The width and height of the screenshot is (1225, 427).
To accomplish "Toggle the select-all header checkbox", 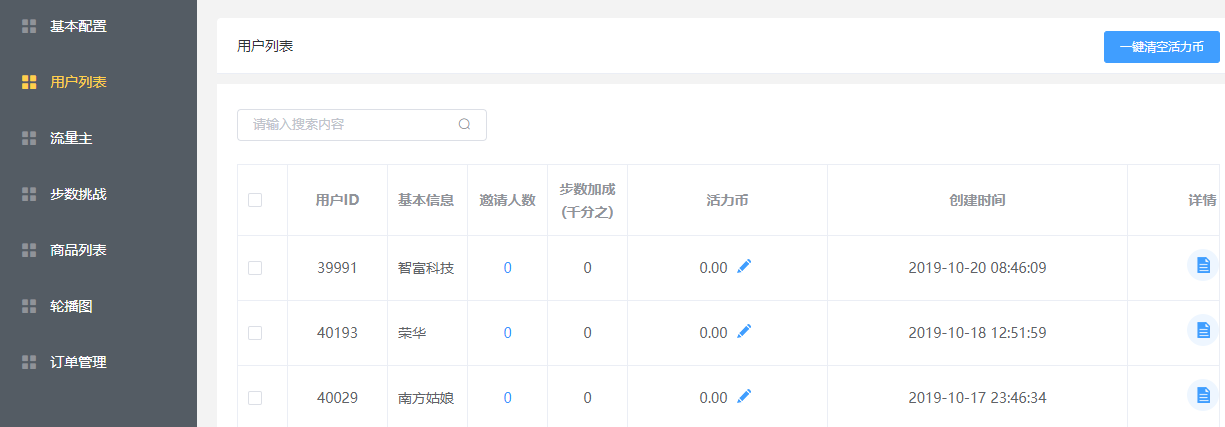I will pos(255,200).
